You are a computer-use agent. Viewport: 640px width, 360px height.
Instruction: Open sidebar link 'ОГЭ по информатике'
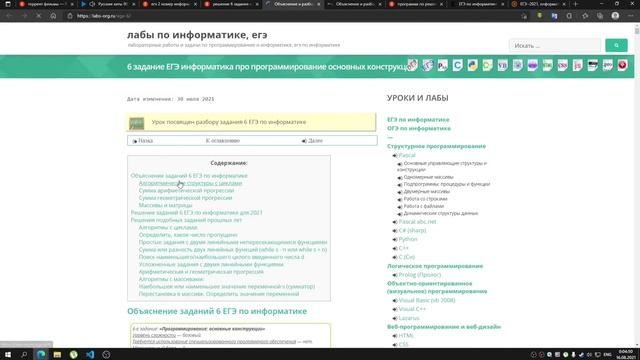tap(419, 128)
